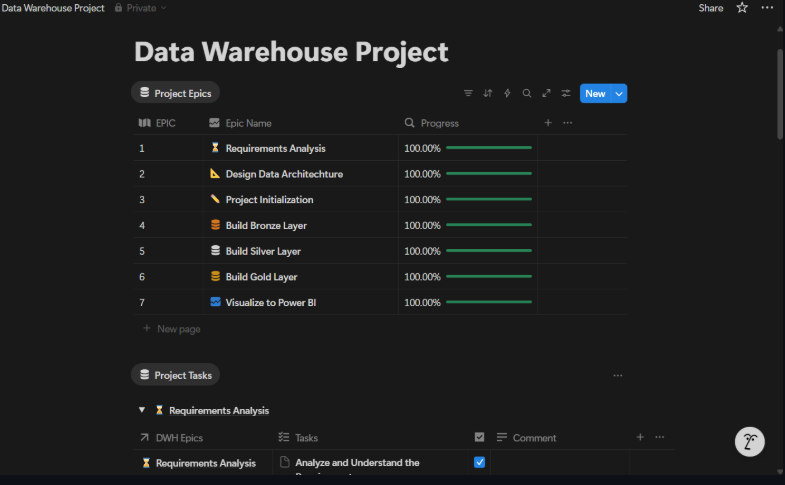785x485 pixels.
Task: Toggle the checkbox for Analyze and Understand task
Action: [479, 462]
